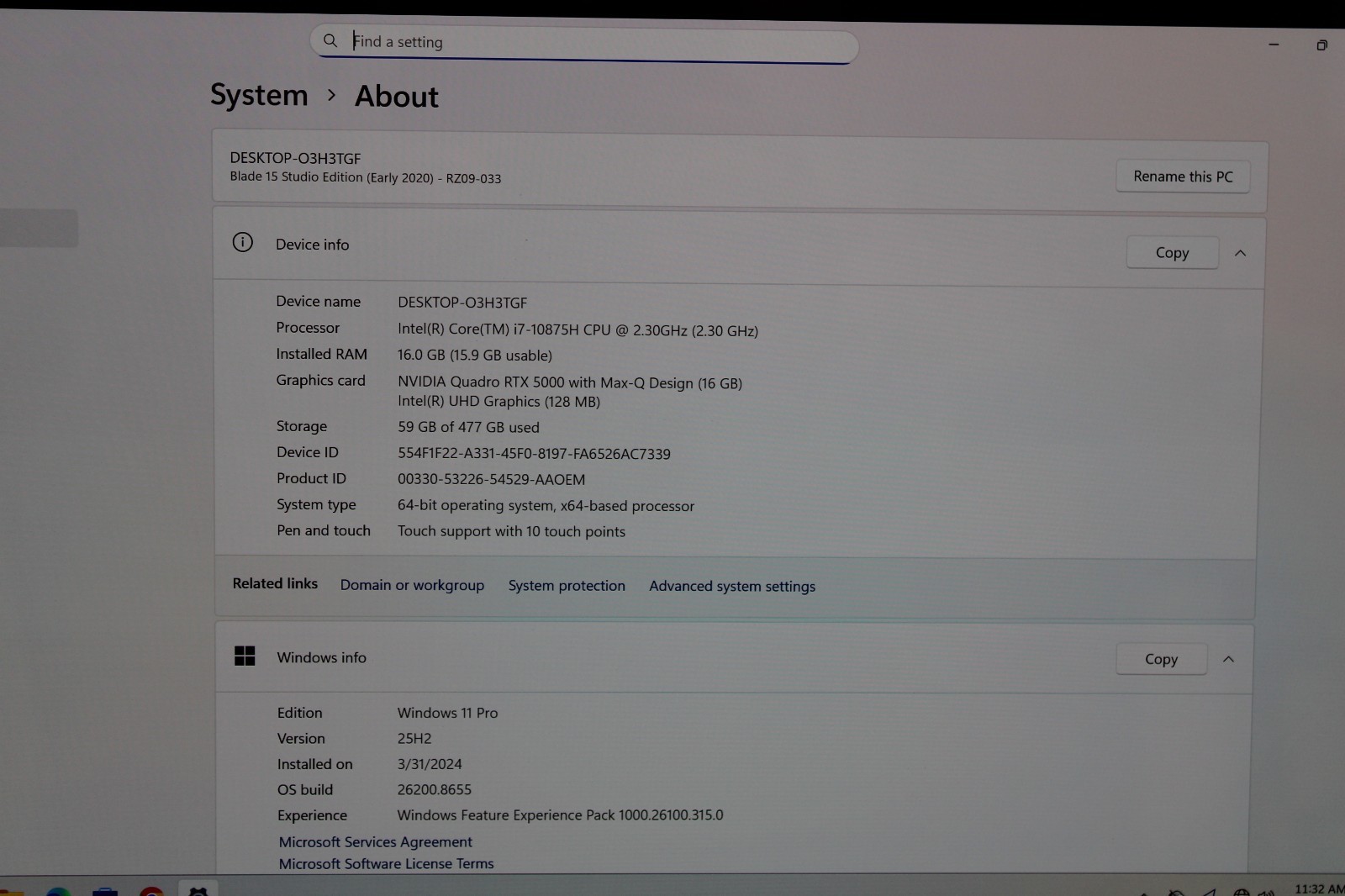Select OS build 26200.8655 value
1345x896 pixels.
[434, 790]
